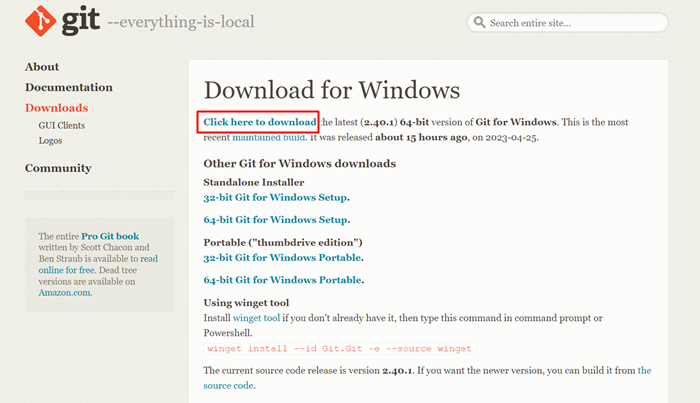Click the 'Other Git for Windows downloads' heading

[300, 163]
